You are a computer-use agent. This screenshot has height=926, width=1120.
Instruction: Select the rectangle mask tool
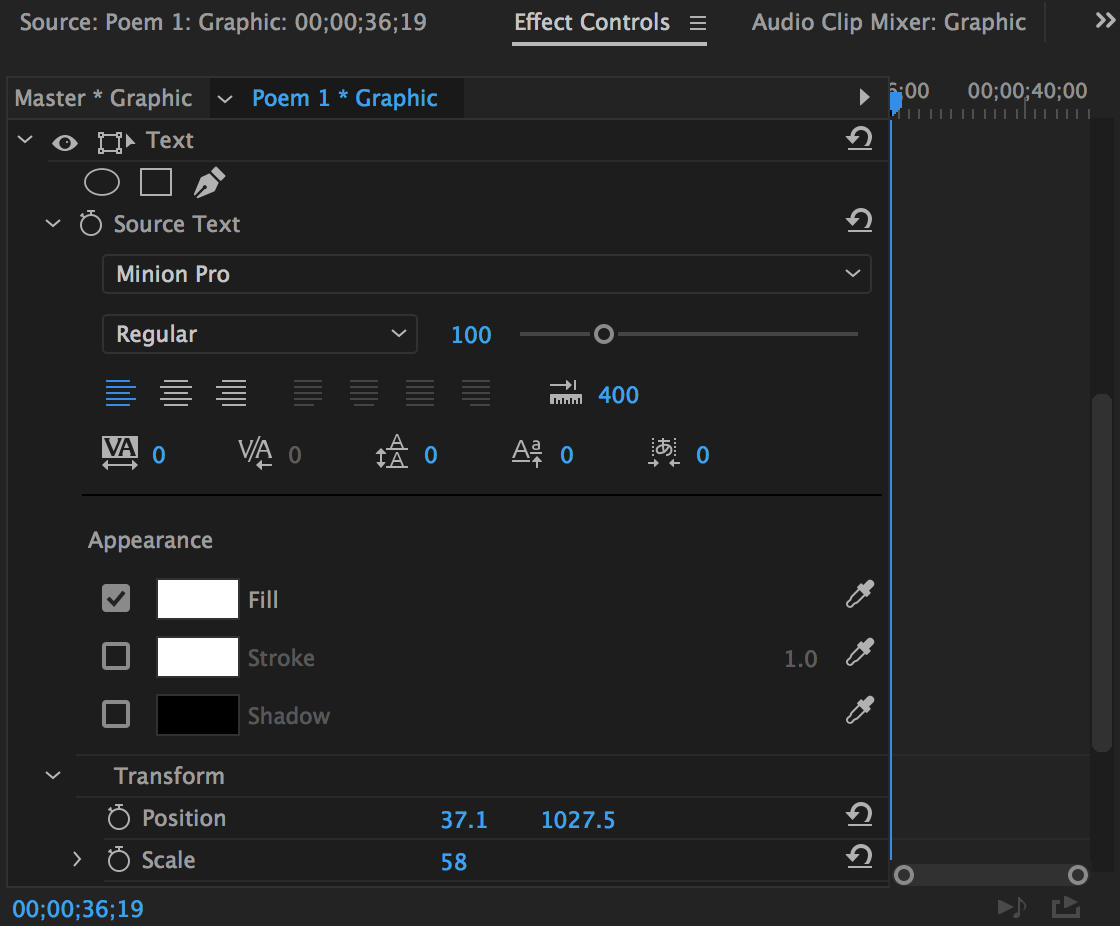pos(156,182)
